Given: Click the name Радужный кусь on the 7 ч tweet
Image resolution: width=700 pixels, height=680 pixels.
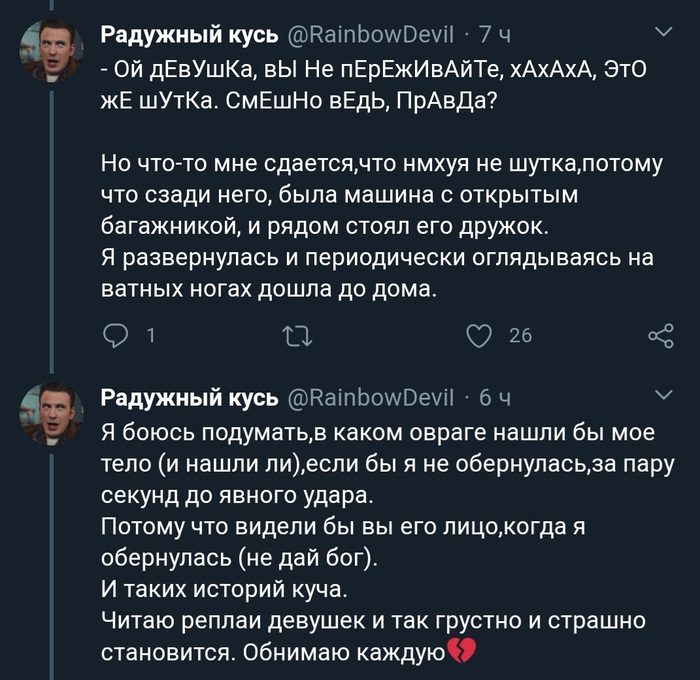Looking at the screenshot, I should point(190,37).
